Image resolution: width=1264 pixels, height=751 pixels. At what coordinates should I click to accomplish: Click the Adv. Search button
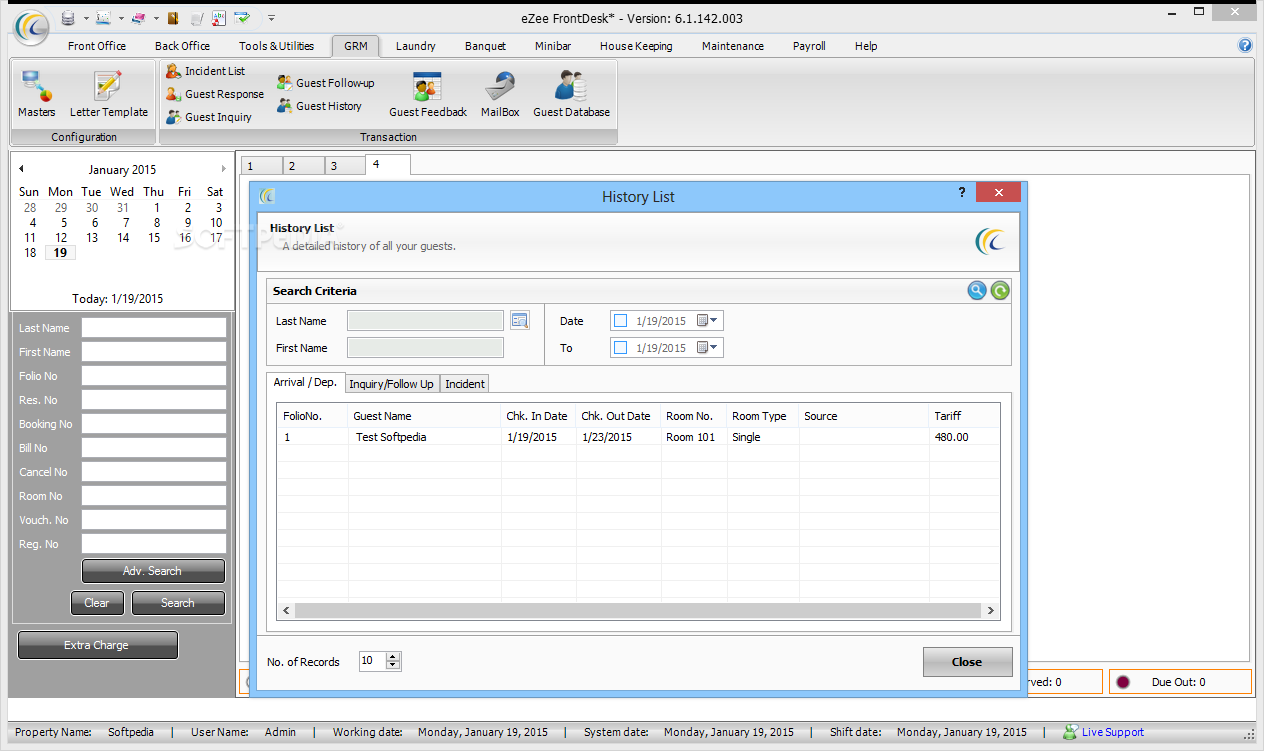pyautogui.click(x=153, y=571)
